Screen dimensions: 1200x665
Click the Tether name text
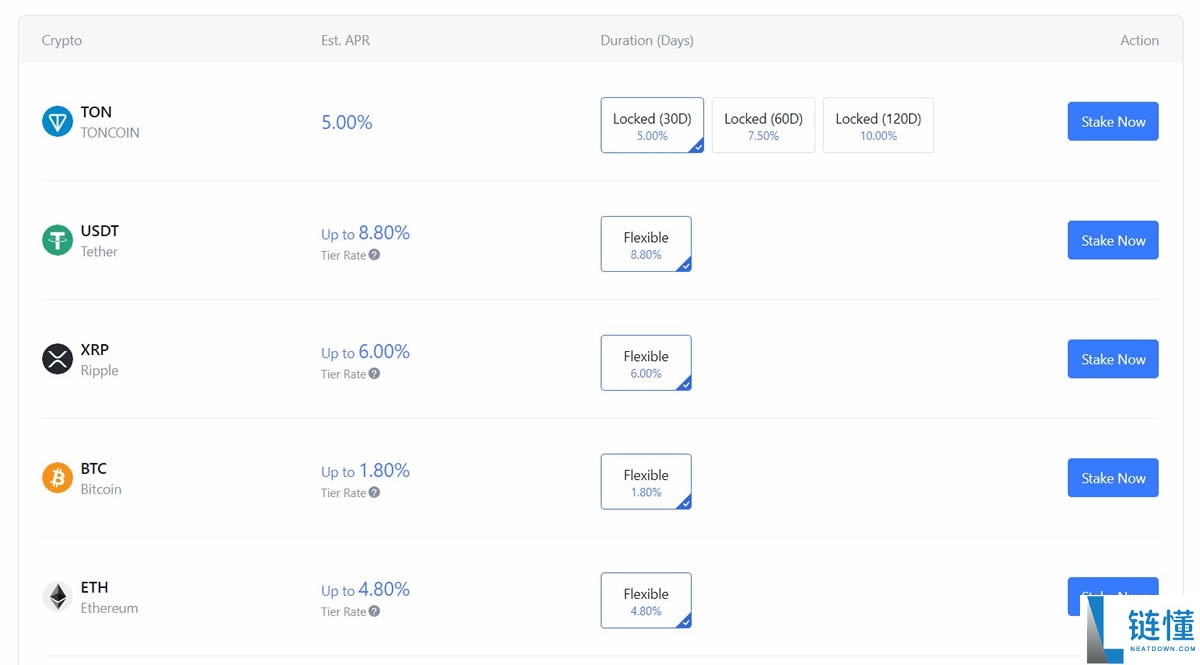pos(99,252)
